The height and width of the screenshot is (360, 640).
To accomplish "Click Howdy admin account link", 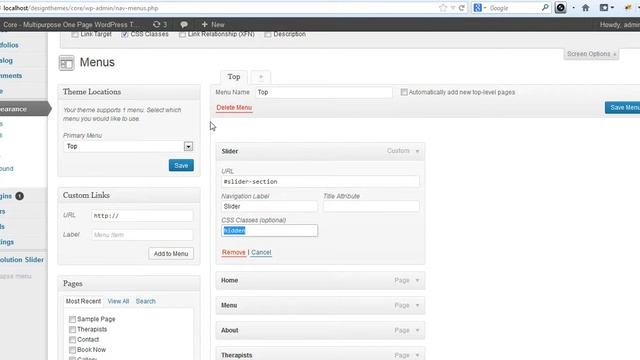I will 620,24.
